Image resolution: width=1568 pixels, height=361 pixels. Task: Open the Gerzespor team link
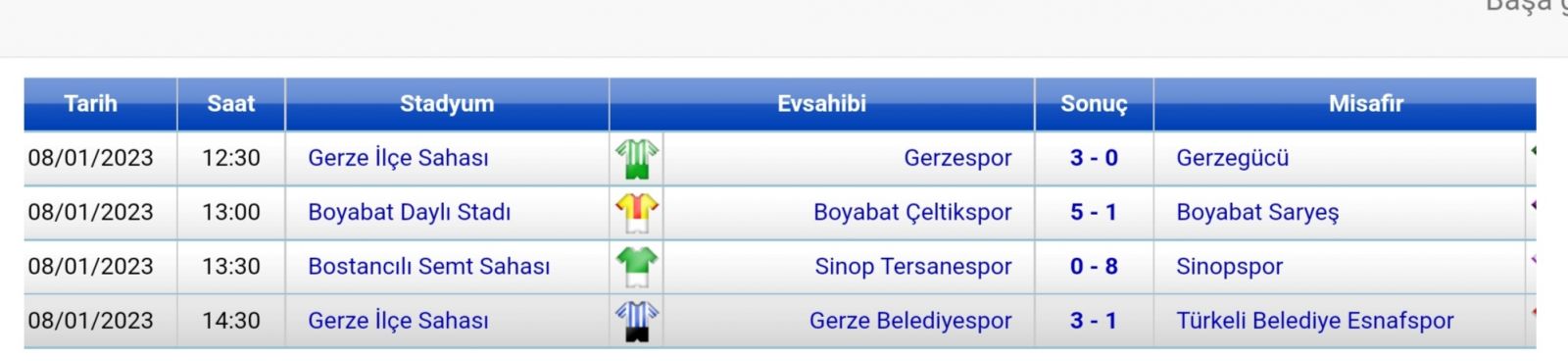957,158
